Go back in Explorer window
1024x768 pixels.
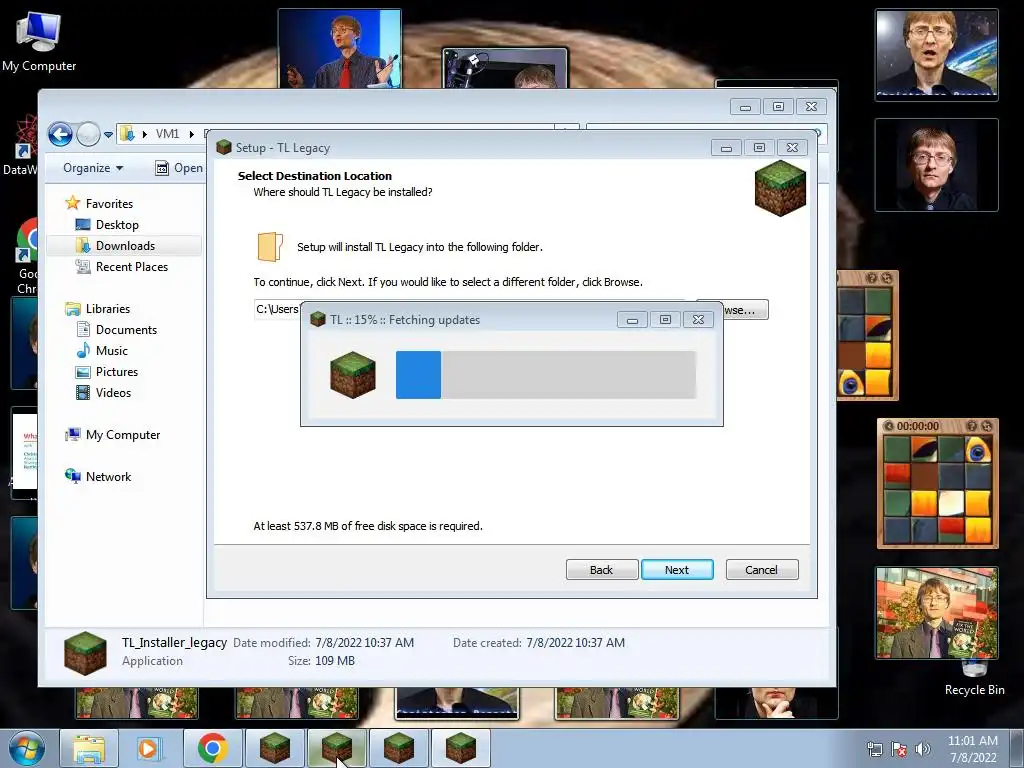(60, 135)
